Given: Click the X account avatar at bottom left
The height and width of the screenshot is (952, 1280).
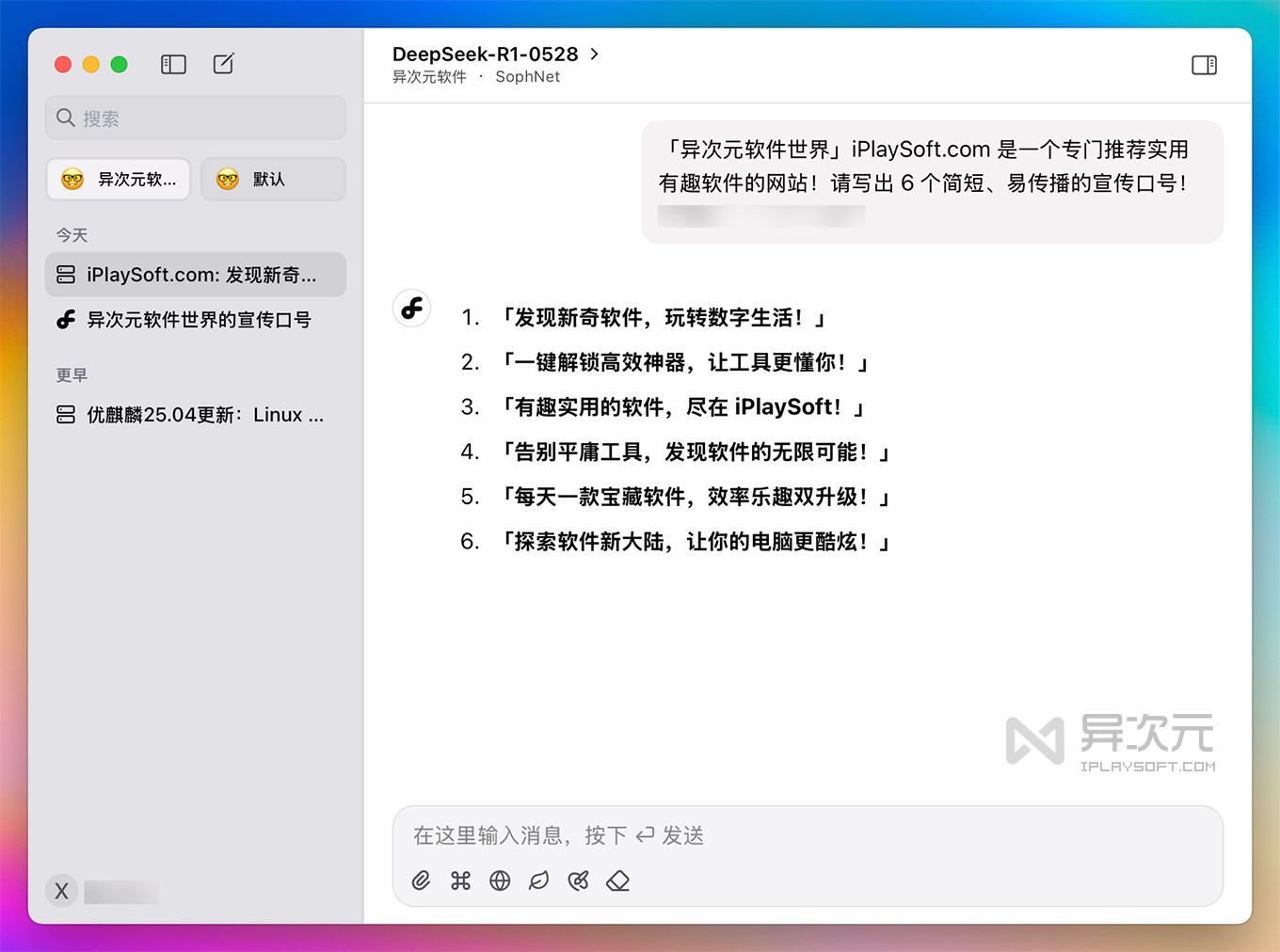Looking at the screenshot, I should tap(61, 890).
